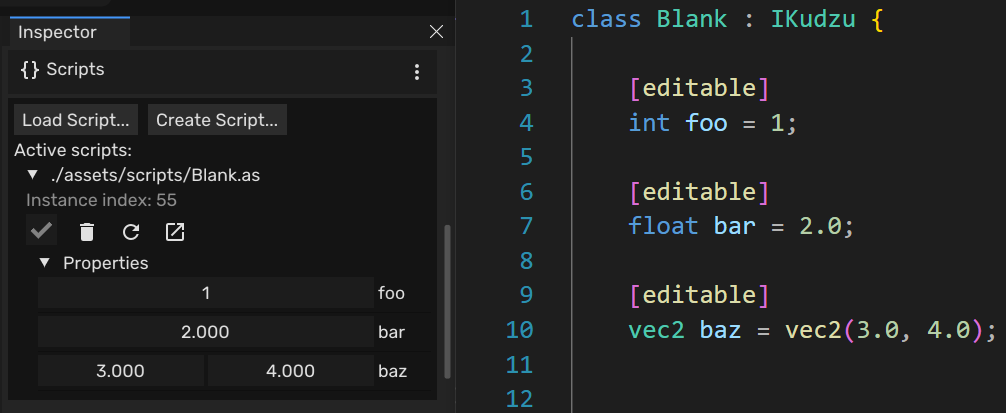Click the Scripts curly braces icon

point(30,70)
